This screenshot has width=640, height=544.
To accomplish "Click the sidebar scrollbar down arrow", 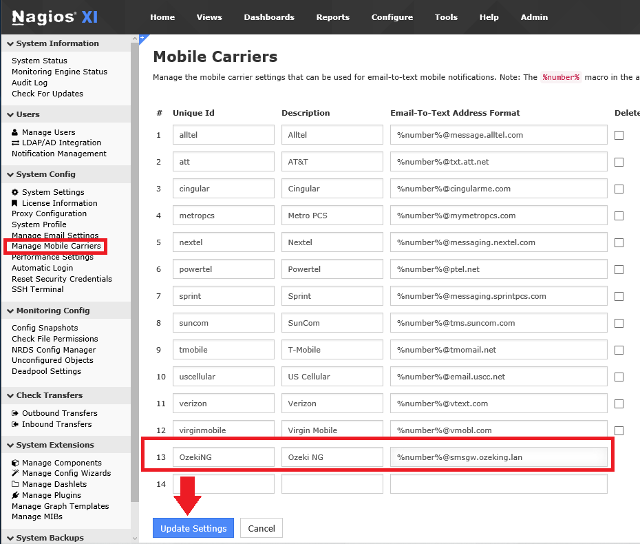I will (135, 539).
